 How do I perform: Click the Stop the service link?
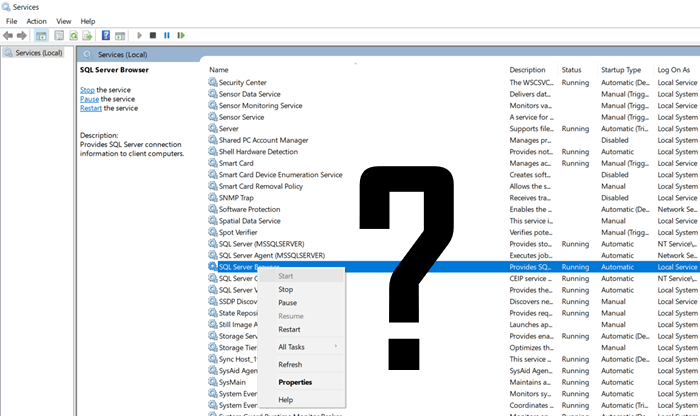[87, 90]
